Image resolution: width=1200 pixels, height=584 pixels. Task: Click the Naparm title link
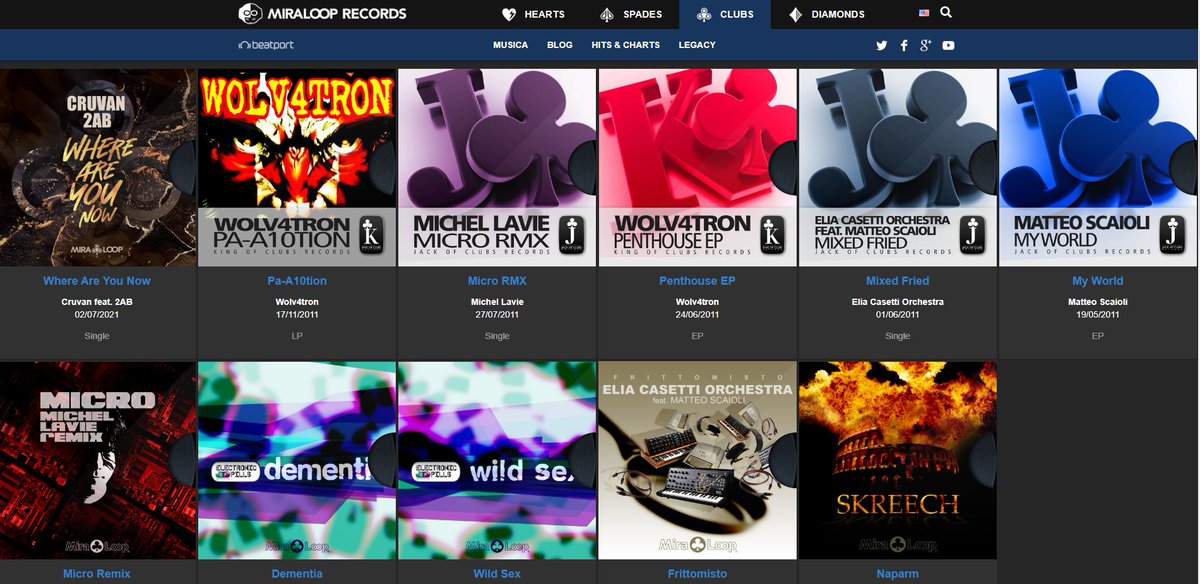[898, 574]
